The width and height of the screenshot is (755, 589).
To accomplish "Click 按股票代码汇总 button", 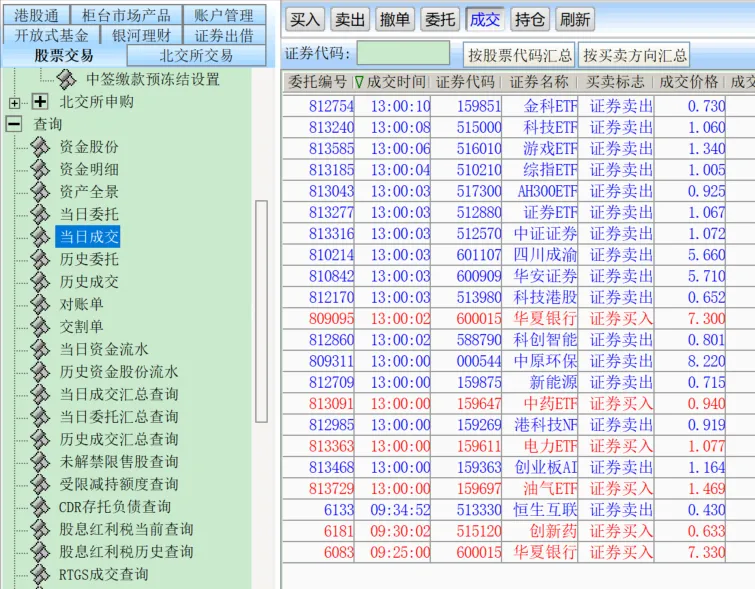I will 520,55.
